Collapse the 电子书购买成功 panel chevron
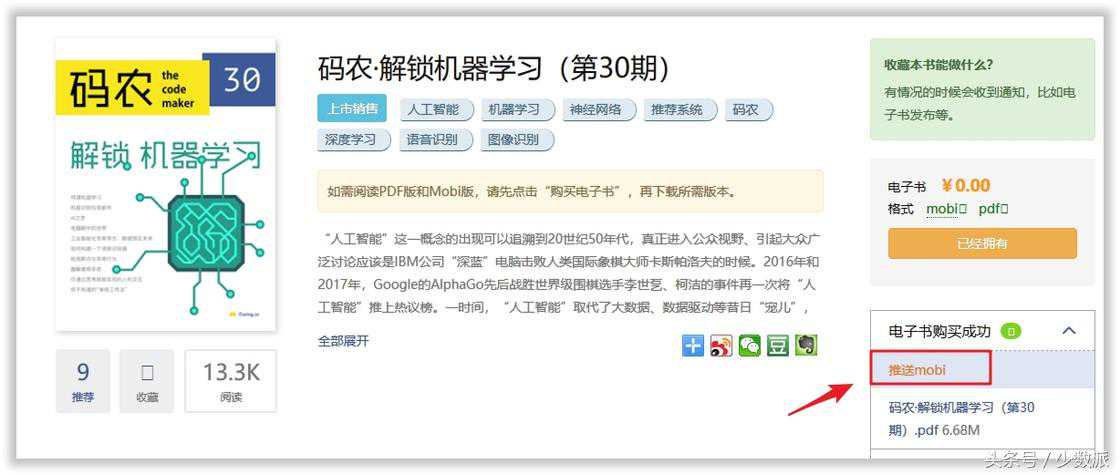 click(x=1069, y=331)
